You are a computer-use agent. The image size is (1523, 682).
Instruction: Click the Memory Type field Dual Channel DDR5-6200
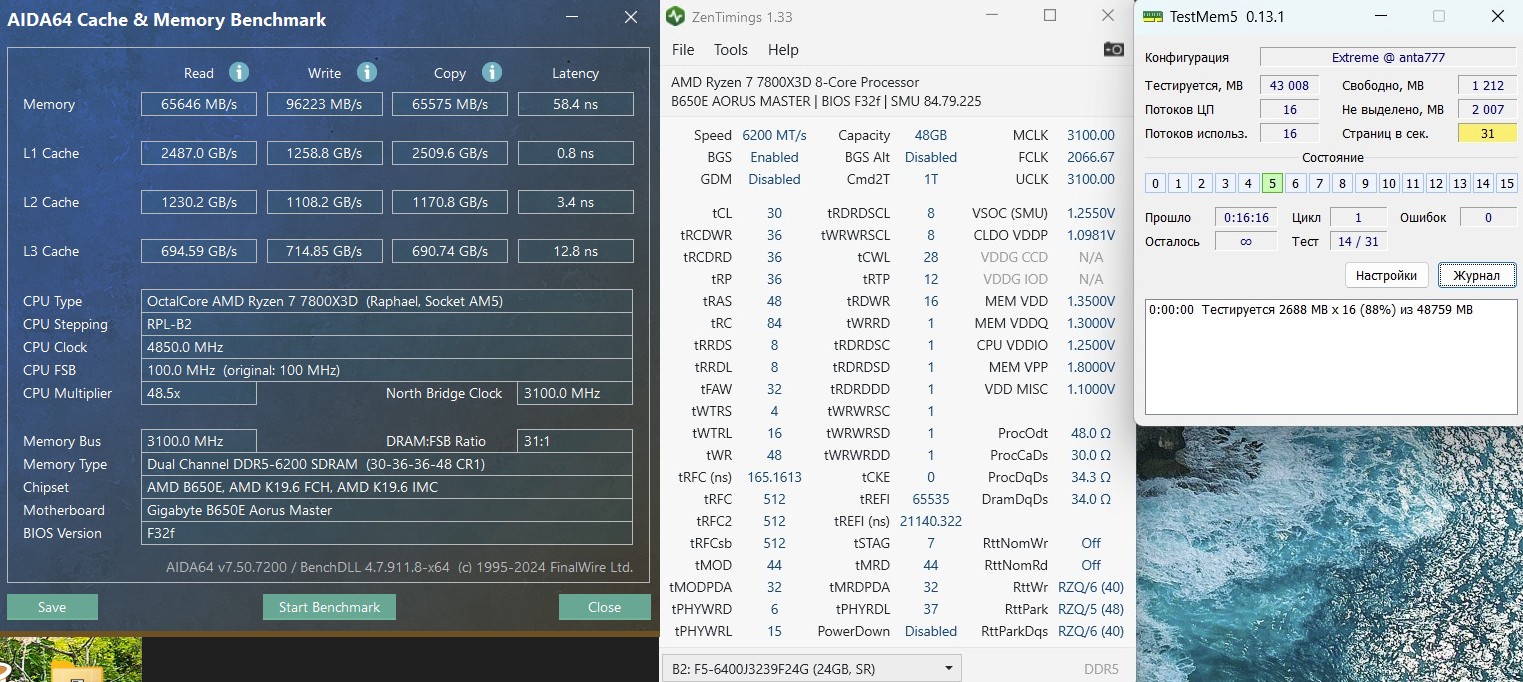pos(387,464)
